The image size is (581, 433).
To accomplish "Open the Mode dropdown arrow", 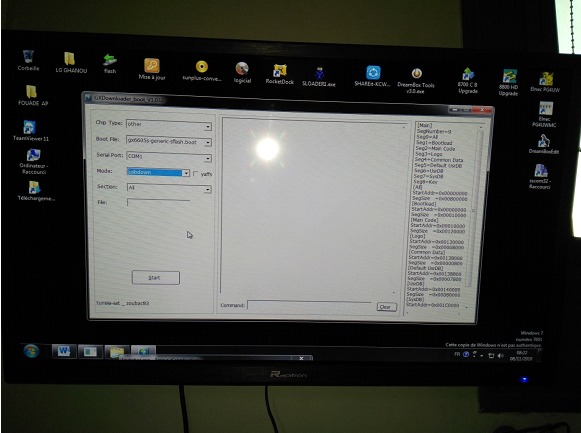I will (x=186, y=173).
